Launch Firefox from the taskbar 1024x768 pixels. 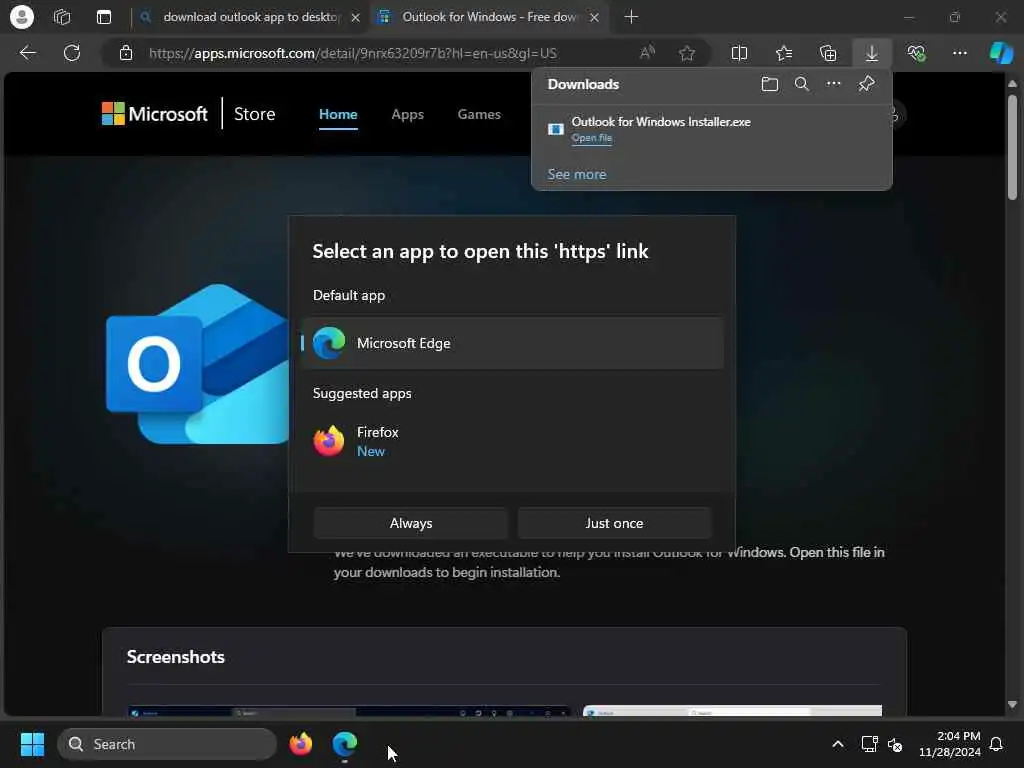(x=301, y=744)
